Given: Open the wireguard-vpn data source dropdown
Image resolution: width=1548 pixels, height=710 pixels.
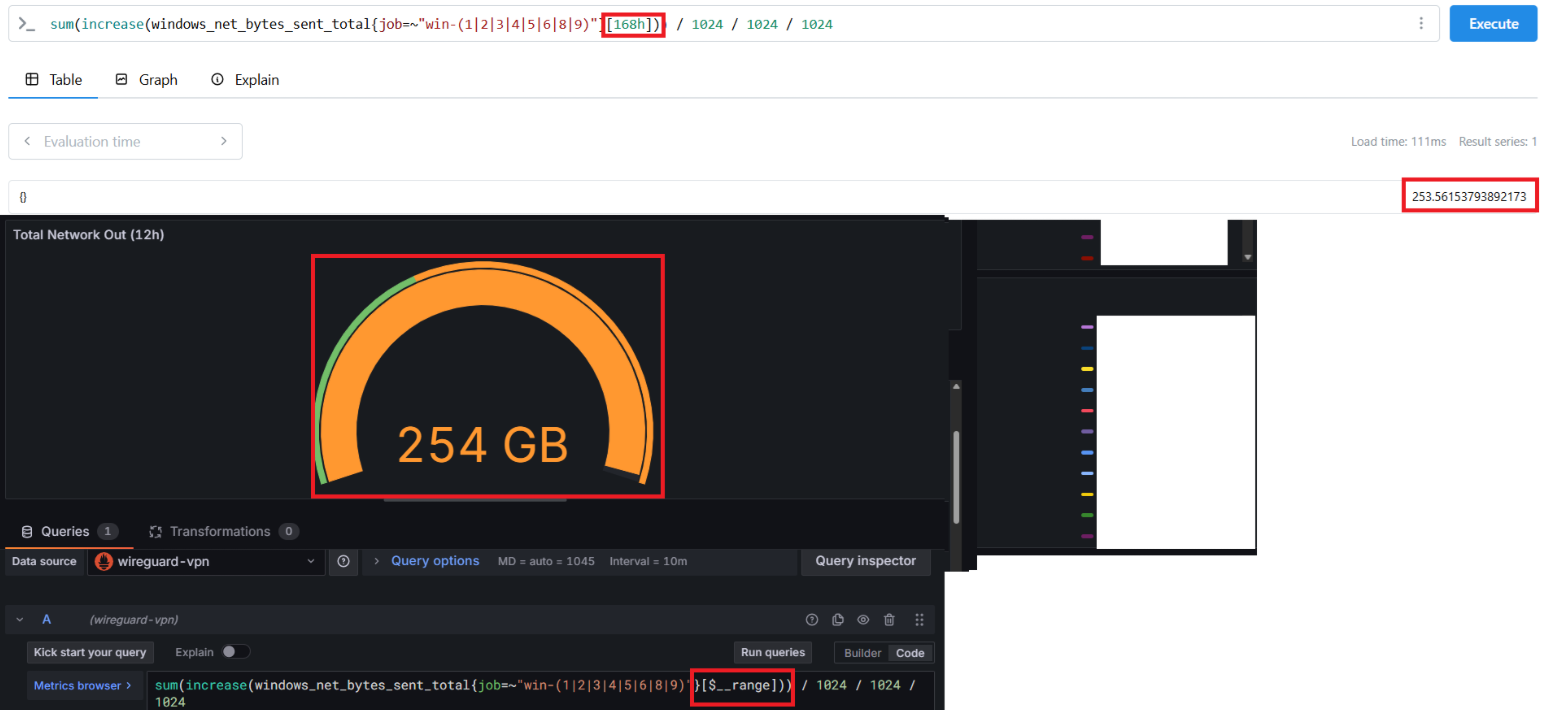Looking at the screenshot, I should 205,562.
